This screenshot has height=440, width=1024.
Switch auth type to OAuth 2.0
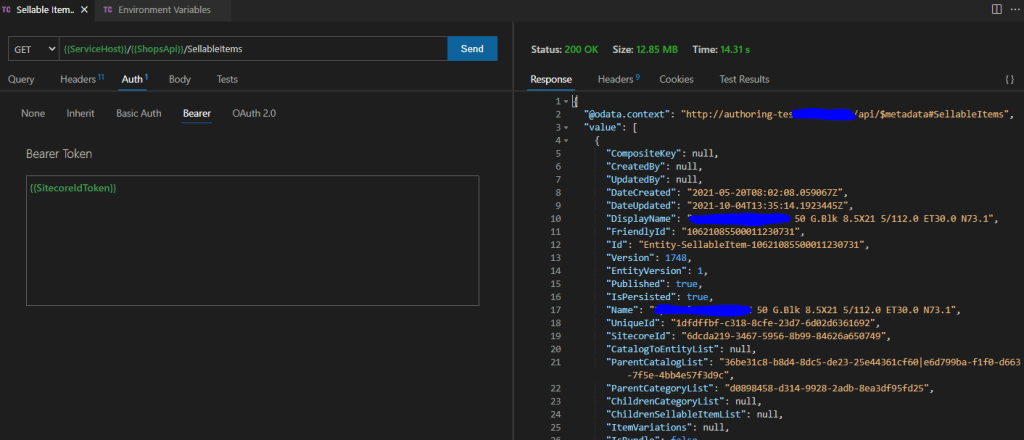(x=254, y=113)
